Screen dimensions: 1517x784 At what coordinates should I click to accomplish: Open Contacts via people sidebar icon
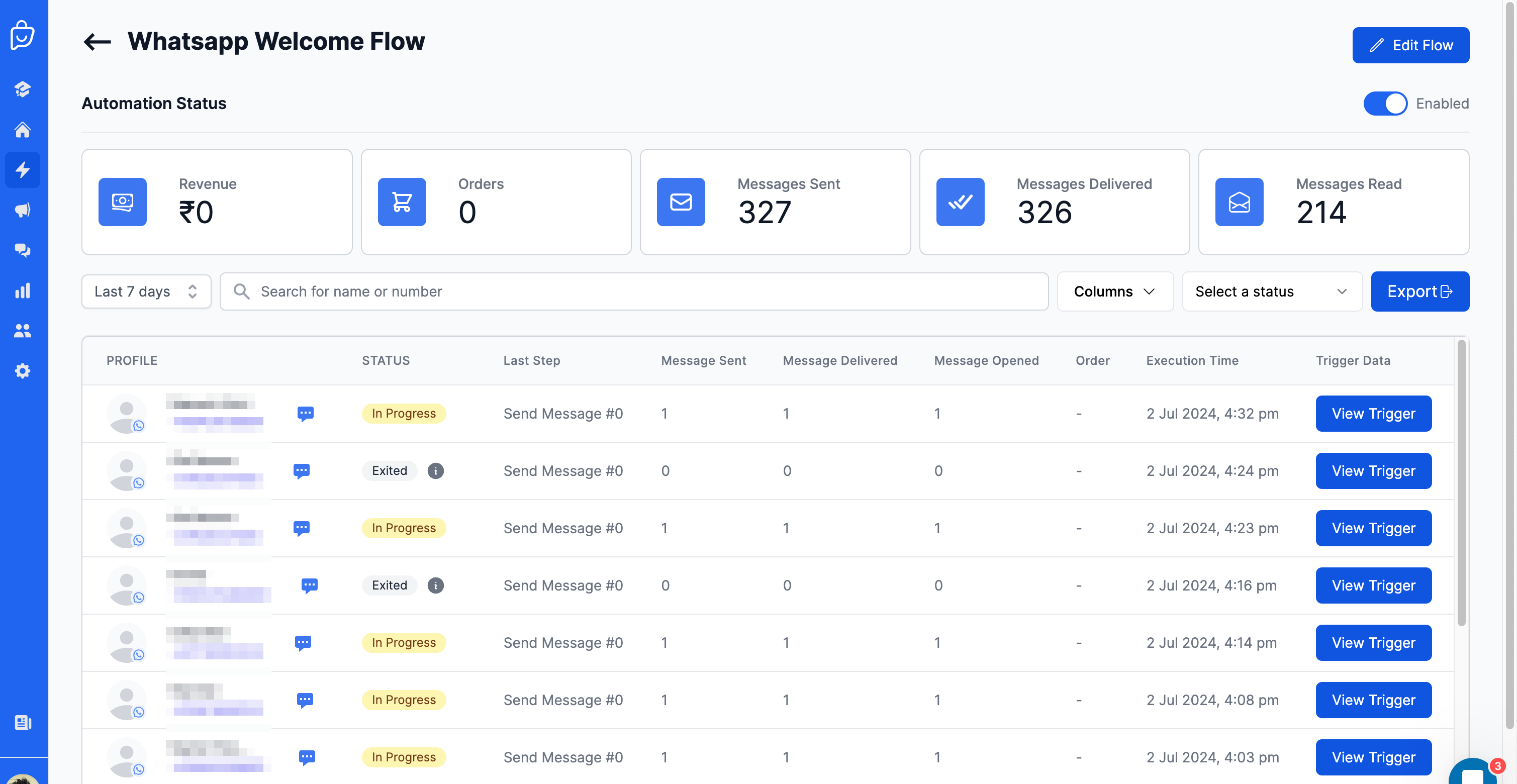point(23,331)
